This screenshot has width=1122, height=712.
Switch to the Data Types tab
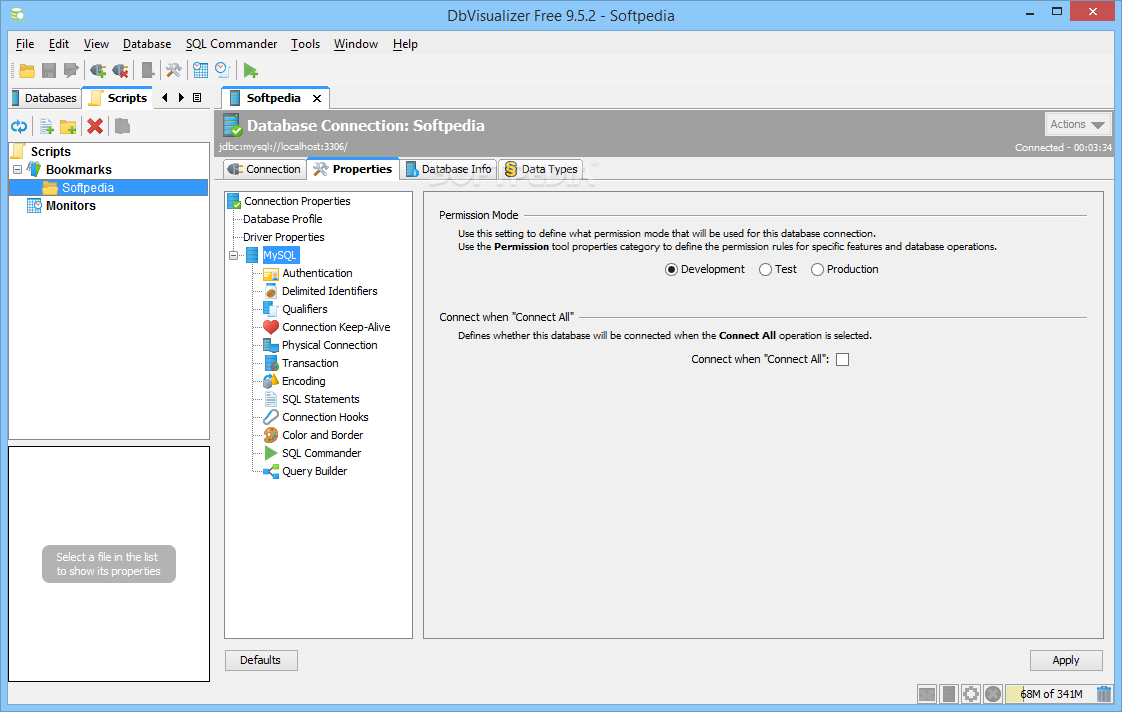(541, 169)
